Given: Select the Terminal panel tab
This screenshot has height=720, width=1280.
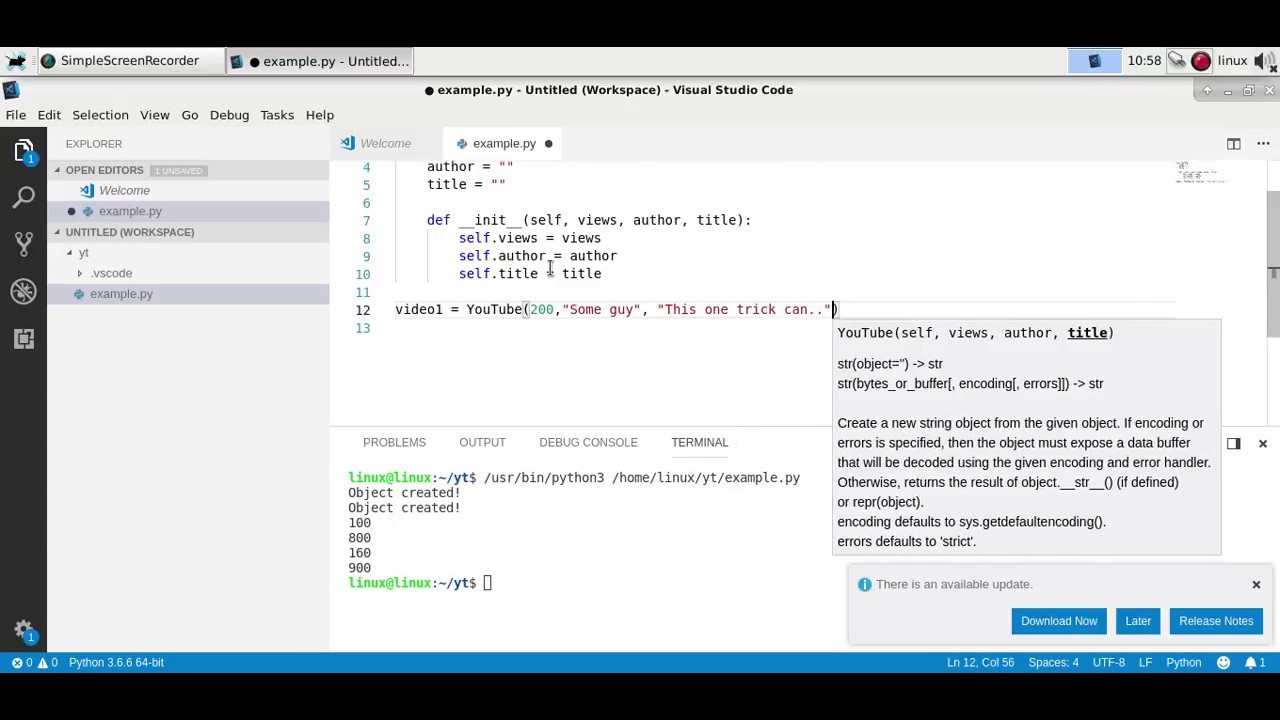Looking at the screenshot, I should (x=699, y=442).
